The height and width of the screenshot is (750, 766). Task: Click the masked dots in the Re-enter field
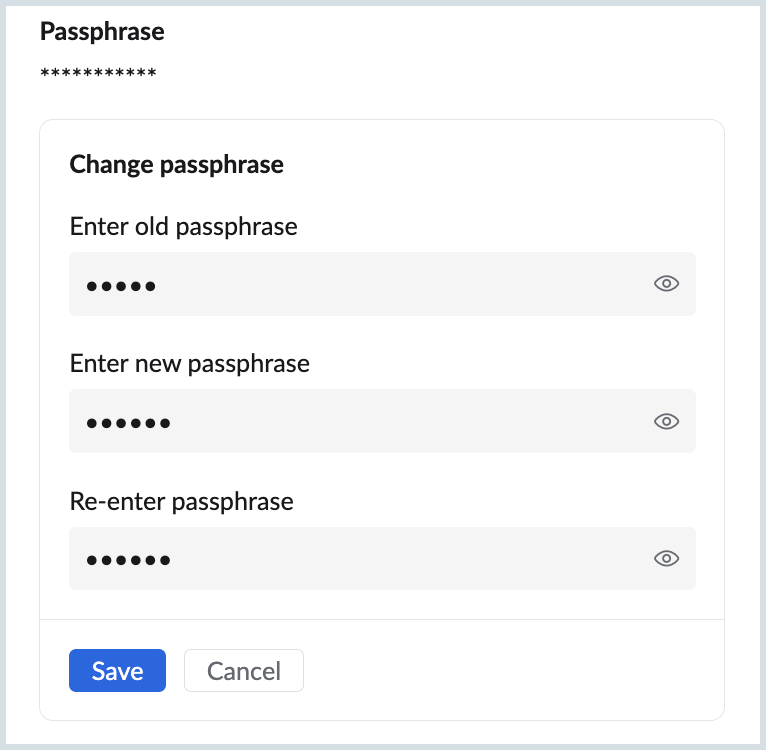[128, 560]
